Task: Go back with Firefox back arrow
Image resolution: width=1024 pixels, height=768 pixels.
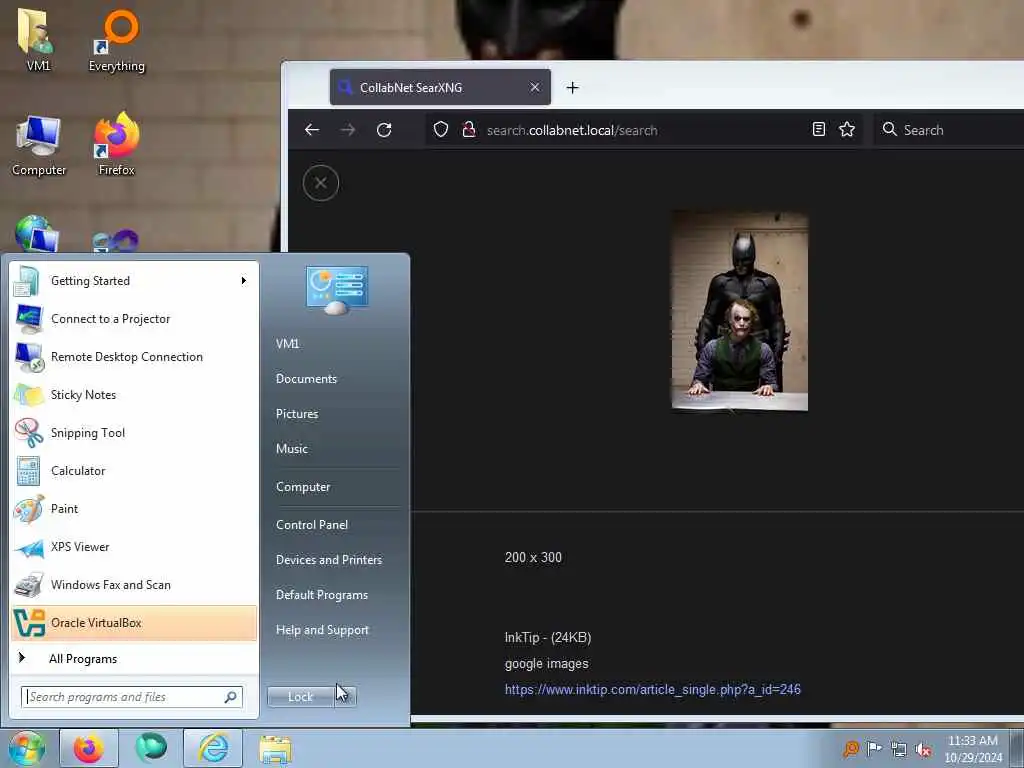Action: (x=312, y=129)
